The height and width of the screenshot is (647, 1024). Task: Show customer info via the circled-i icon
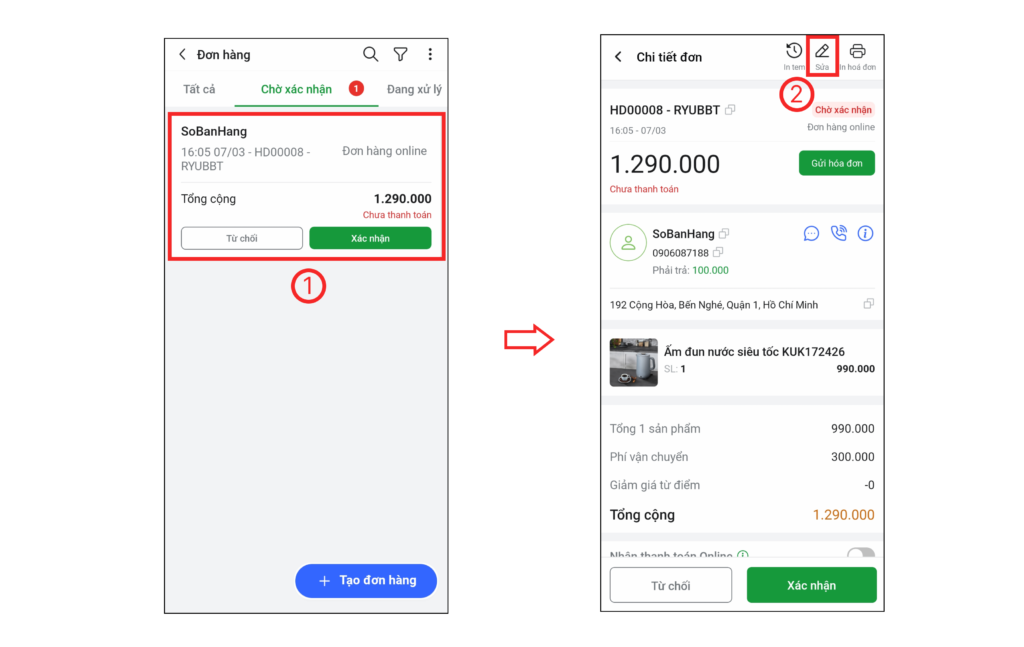click(865, 233)
